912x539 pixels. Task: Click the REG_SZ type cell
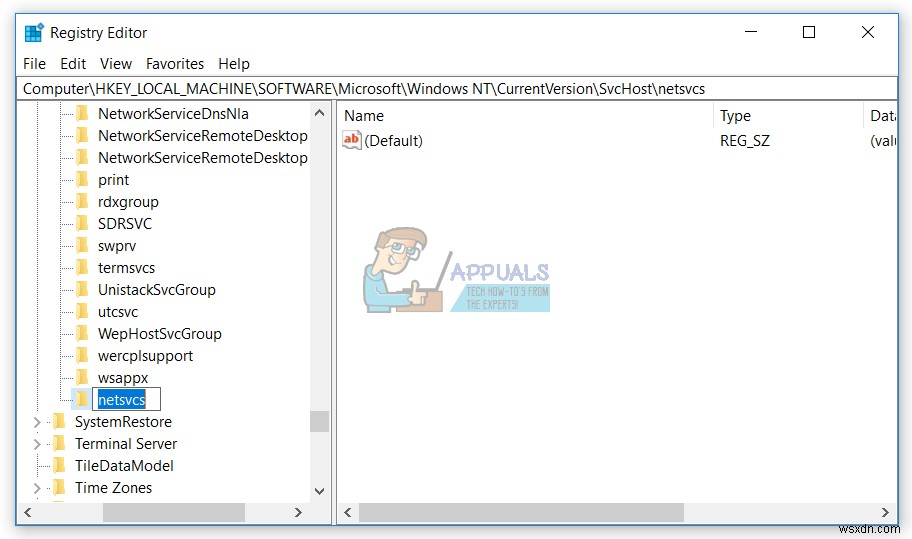pyautogui.click(x=744, y=141)
